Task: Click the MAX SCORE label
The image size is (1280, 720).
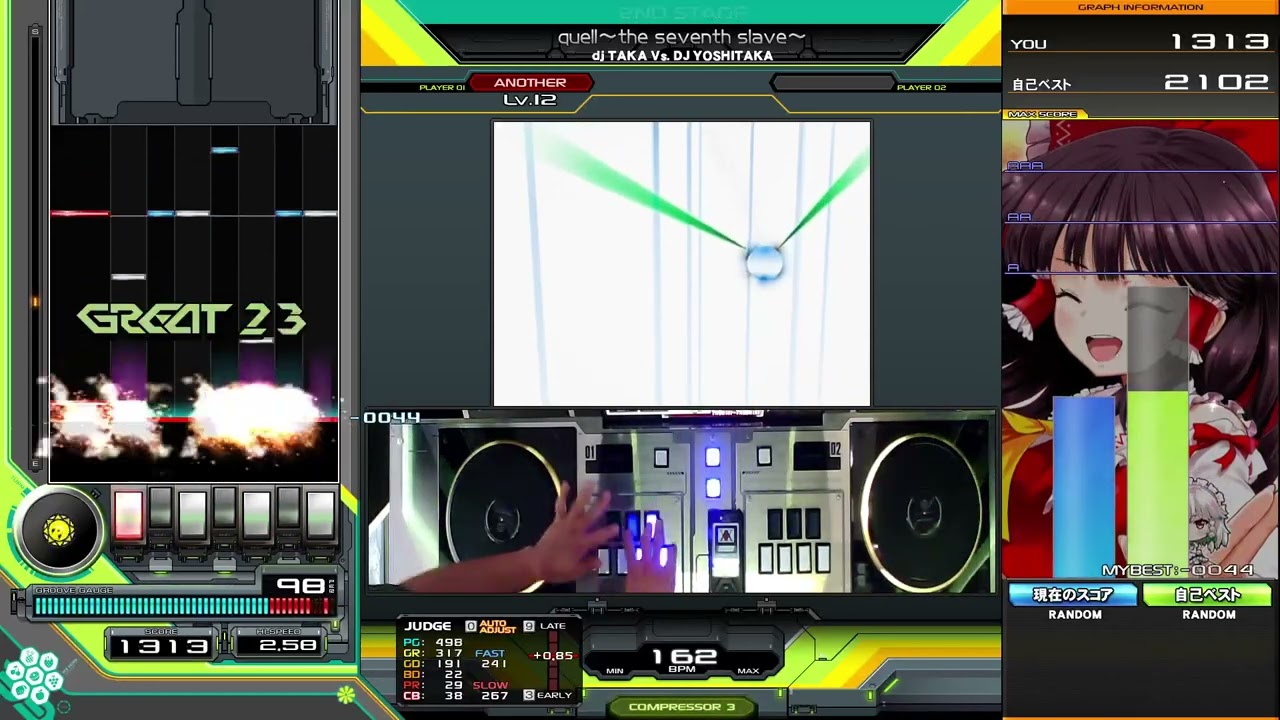Action: pyautogui.click(x=1044, y=115)
